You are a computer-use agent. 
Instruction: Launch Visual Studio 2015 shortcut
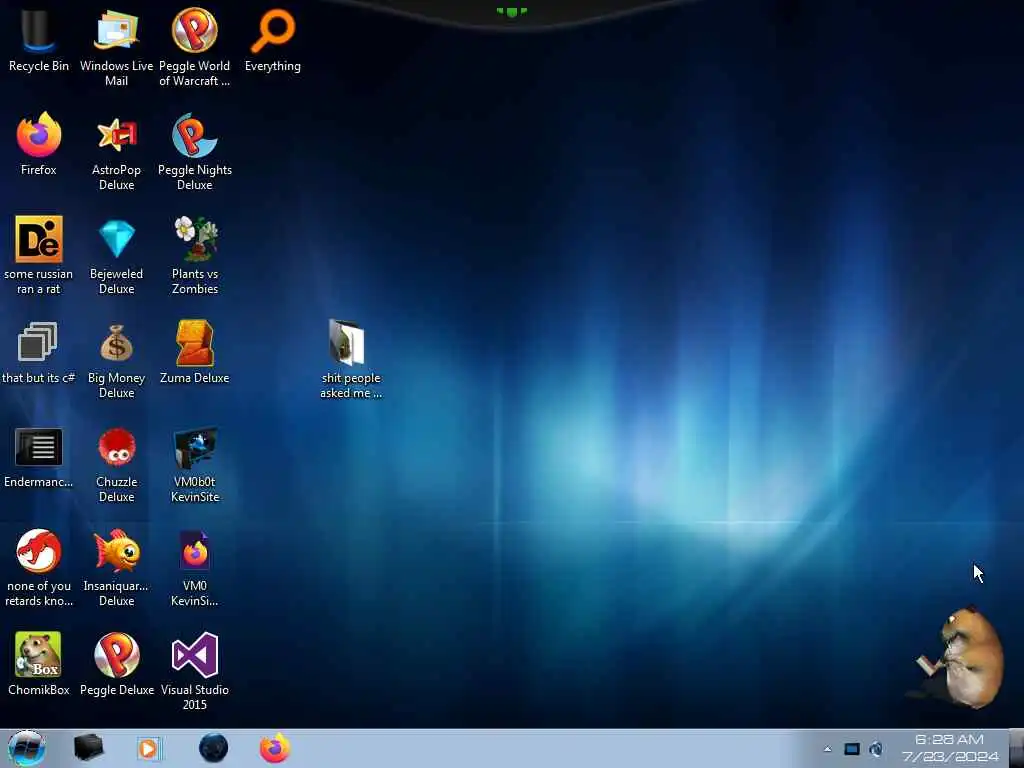(195, 671)
